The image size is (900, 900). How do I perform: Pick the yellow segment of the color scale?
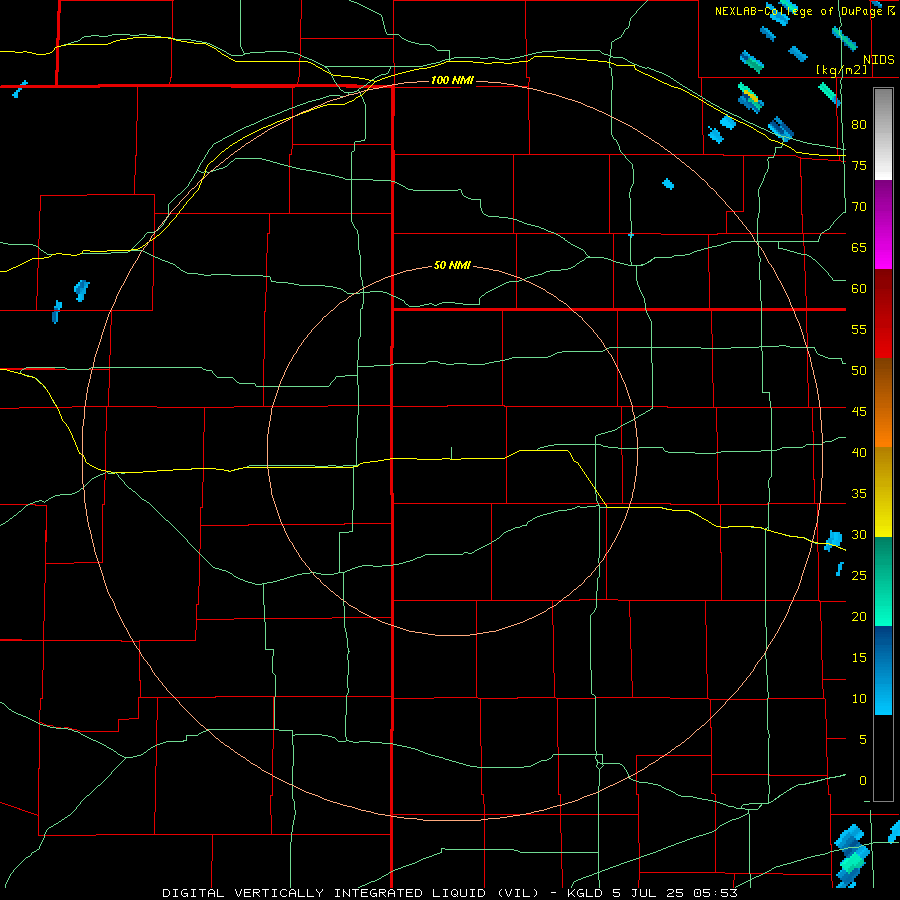[x=883, y=492]
